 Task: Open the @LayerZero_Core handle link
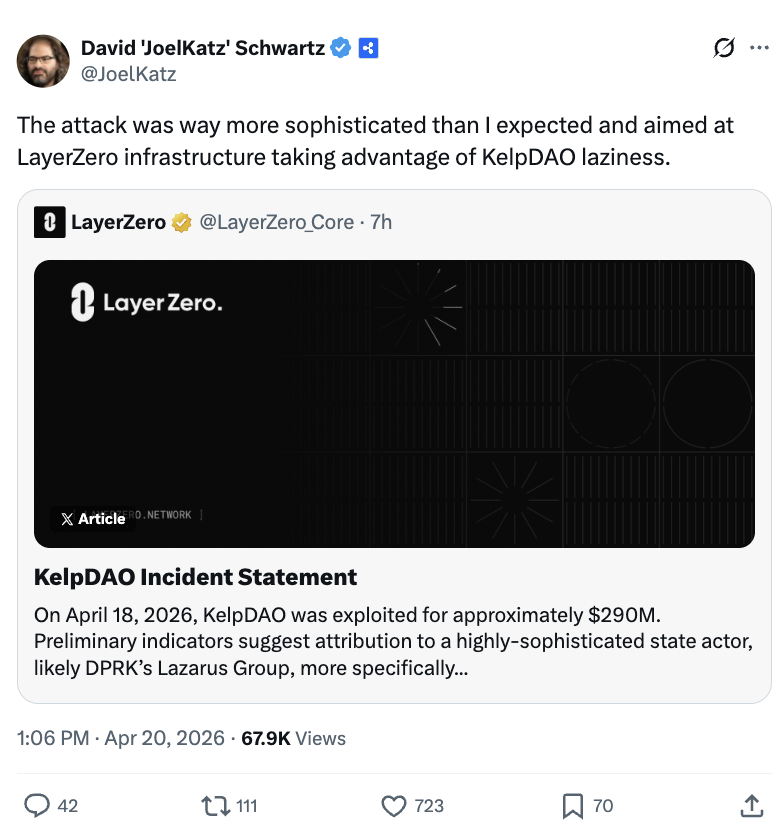pyautogui.click(x=276, y=223)
